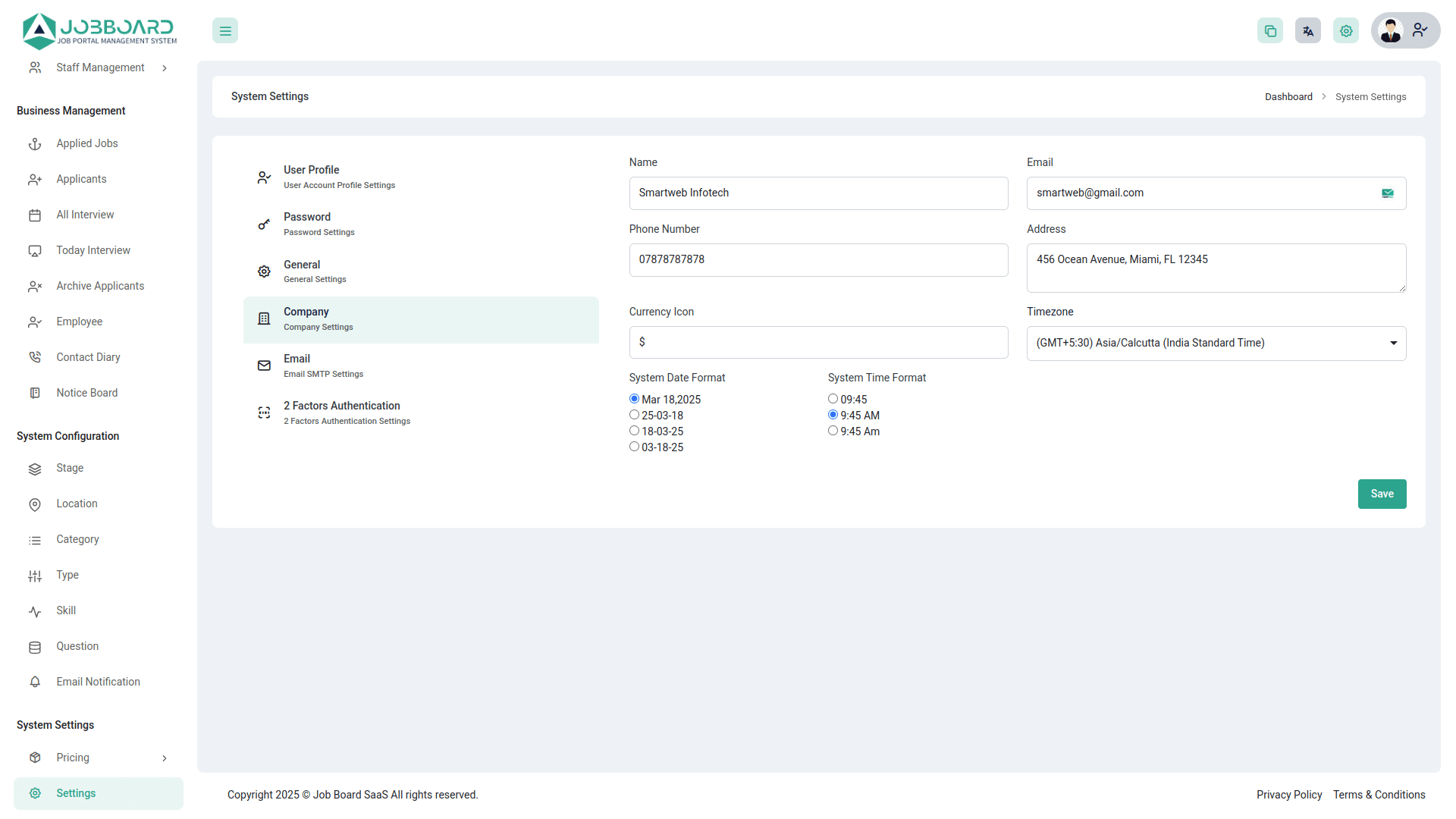
Task: Expand the Staff Management submenu arrow
Action: pos(165,68)
